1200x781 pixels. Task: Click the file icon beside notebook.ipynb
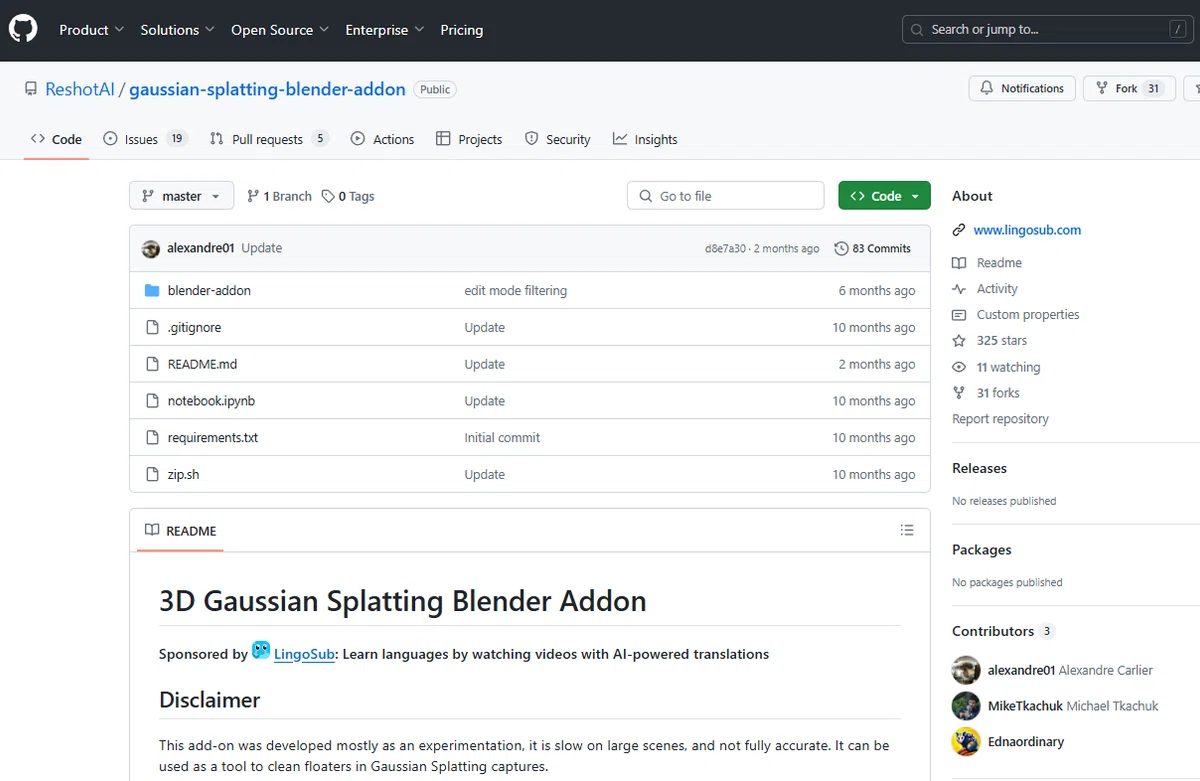click(152, 400)
